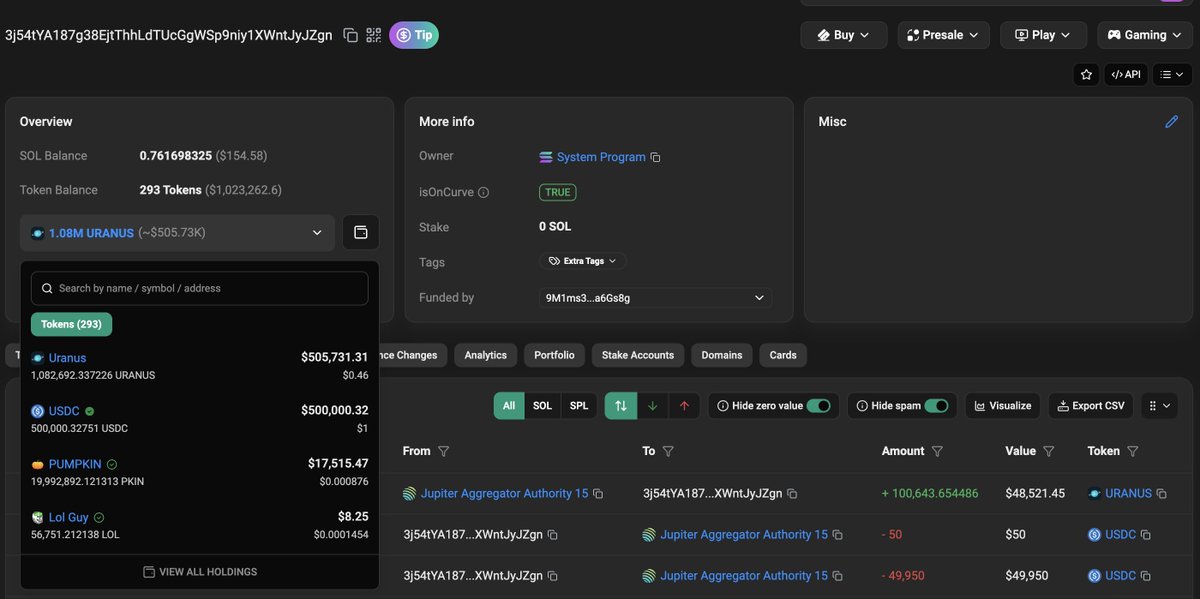Click the wallet icon beside token selector

click(361, 233)
